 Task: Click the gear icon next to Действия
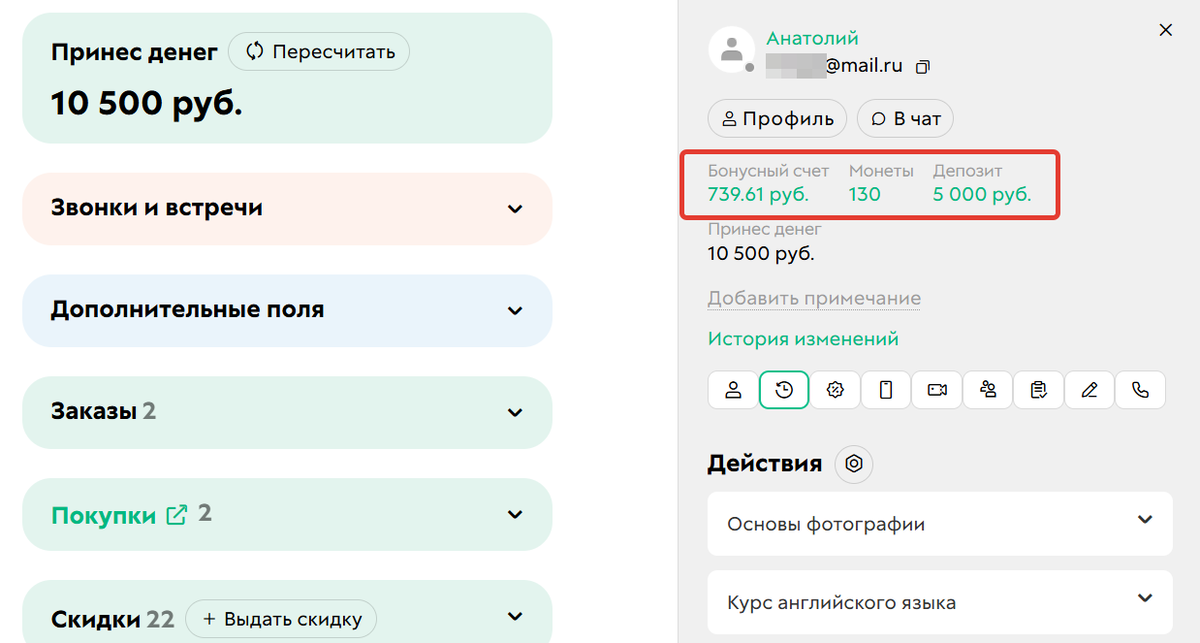[x=853, y=464]
